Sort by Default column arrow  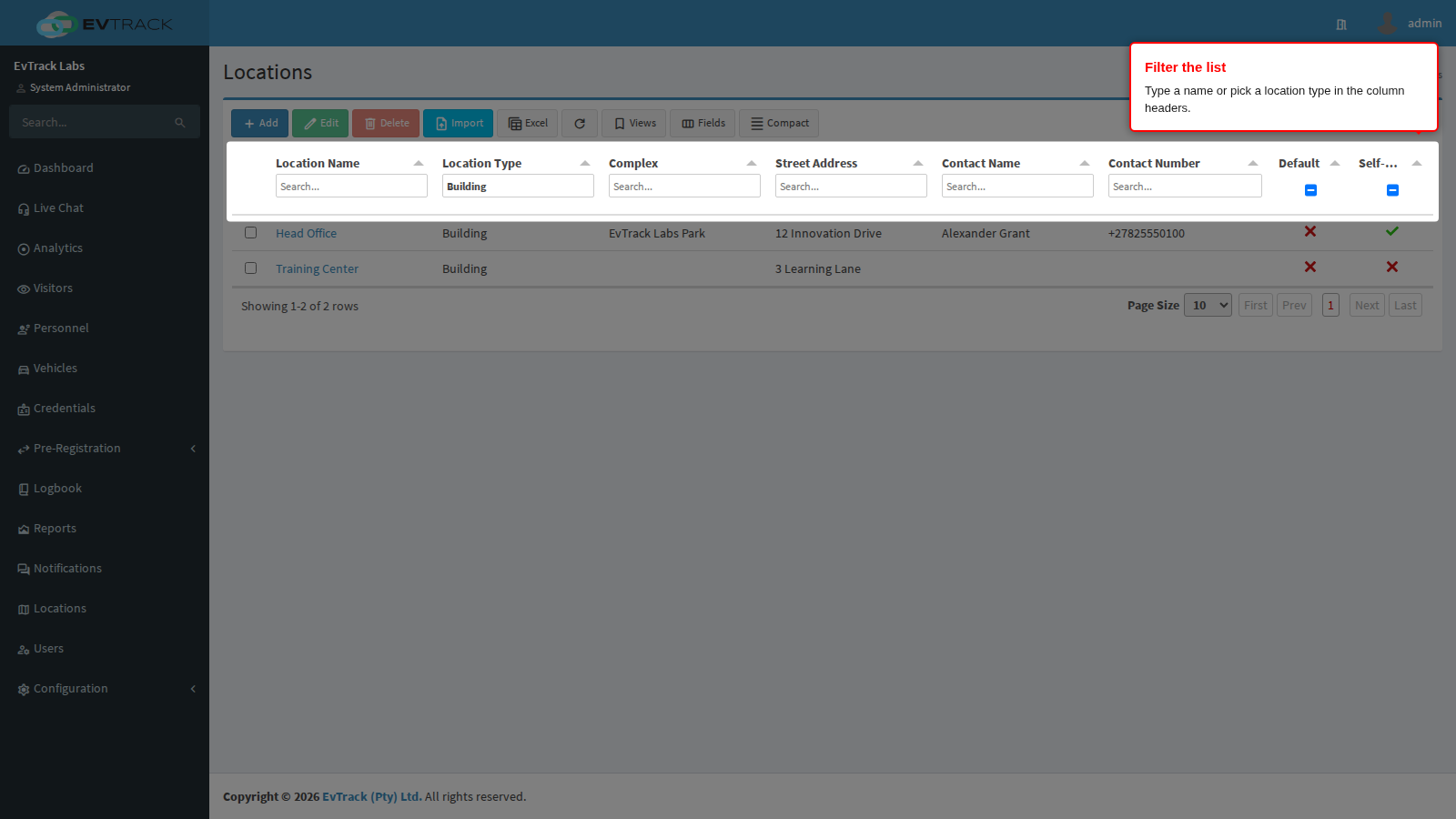tap(1335, 164)
